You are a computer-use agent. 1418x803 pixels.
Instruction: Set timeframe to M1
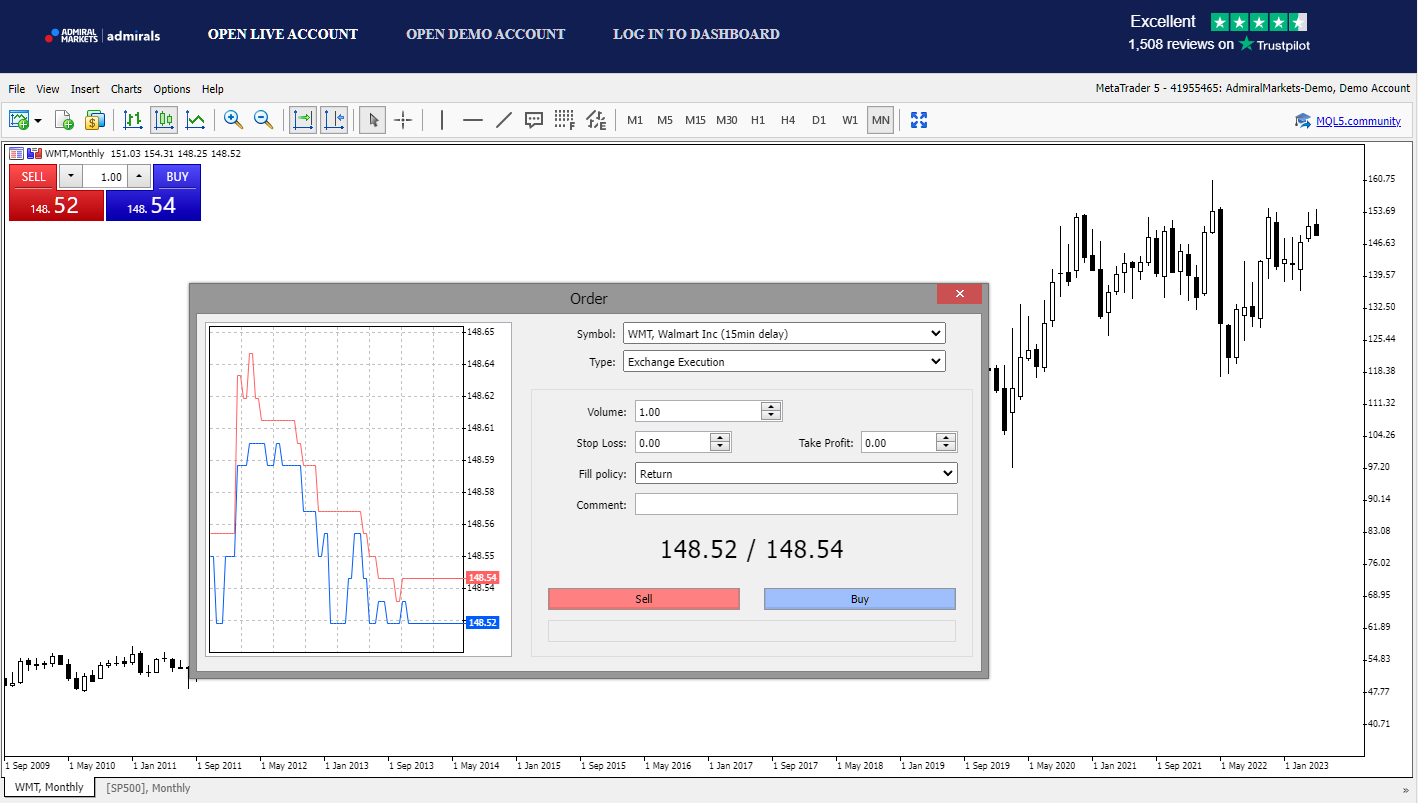tap(635, 120)
